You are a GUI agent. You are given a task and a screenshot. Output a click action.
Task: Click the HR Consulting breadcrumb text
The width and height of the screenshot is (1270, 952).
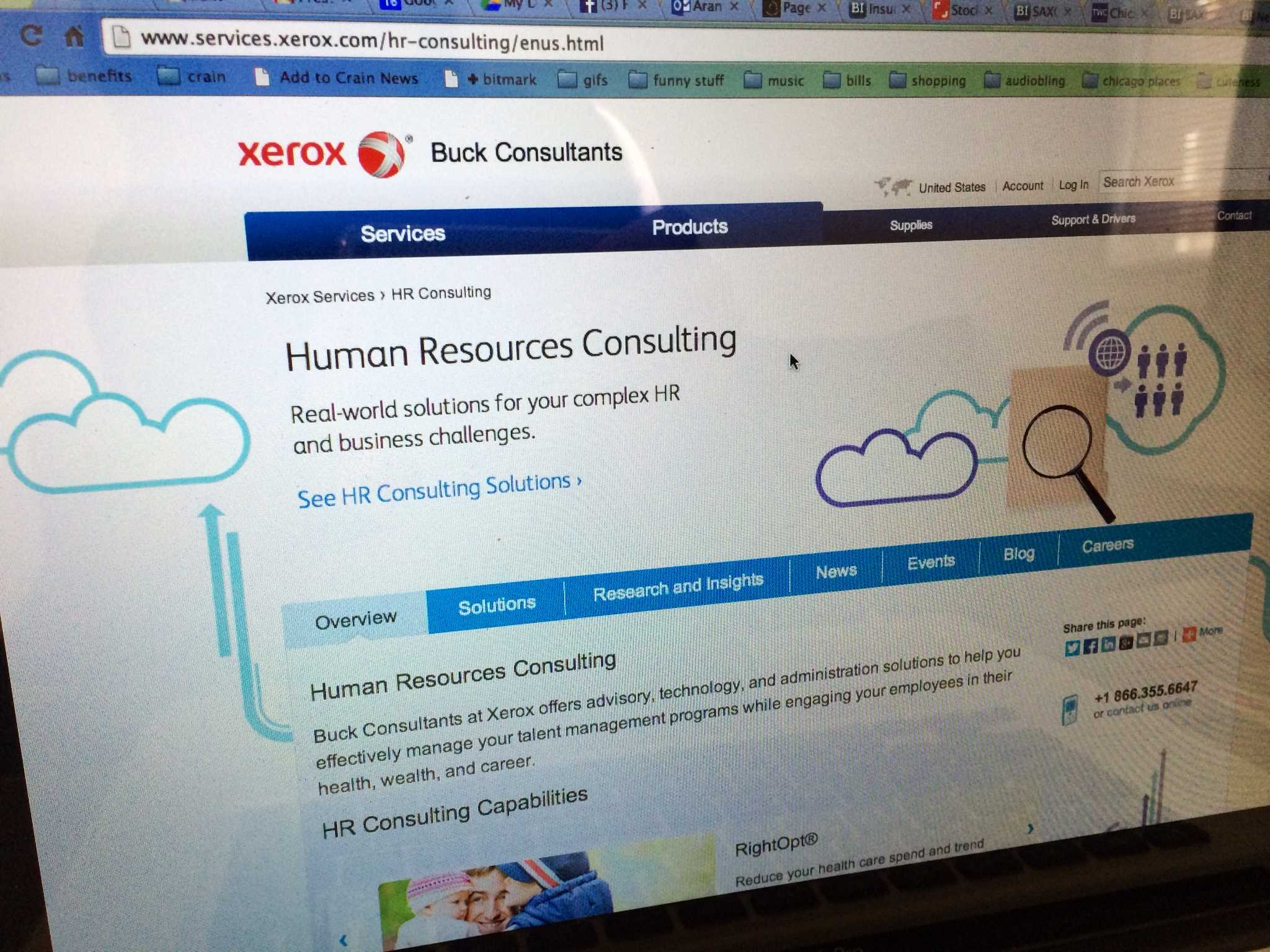pos(441,293)
